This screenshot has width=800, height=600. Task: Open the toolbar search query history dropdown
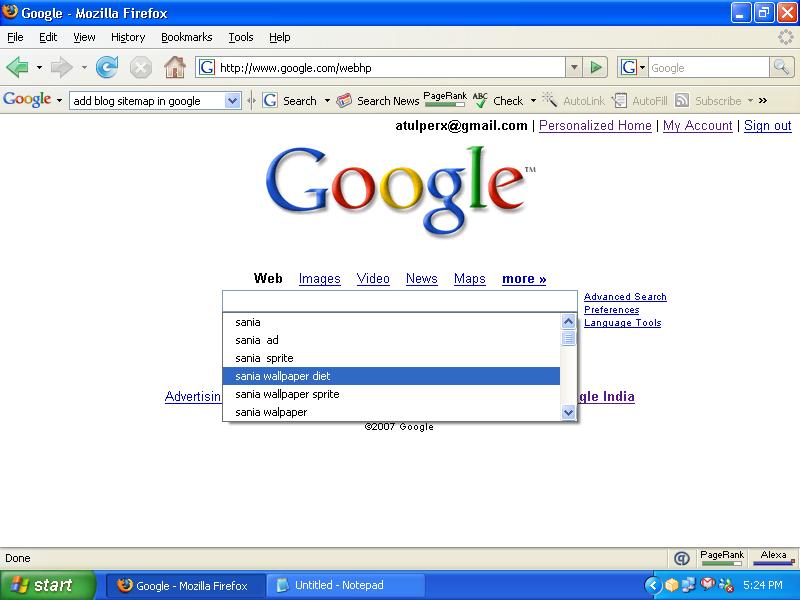tap(232, 101)
